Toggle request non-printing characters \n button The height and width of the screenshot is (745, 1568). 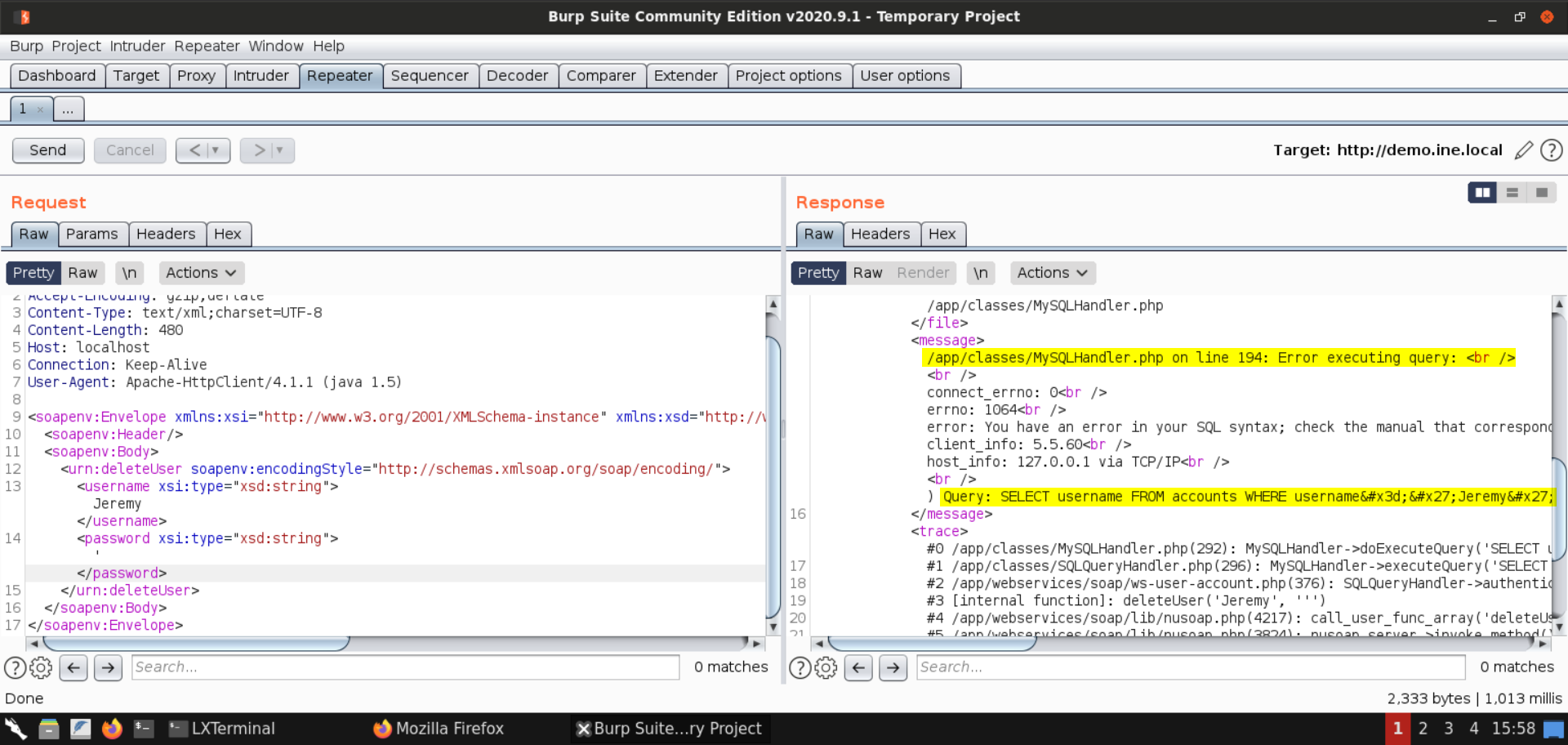tap(129, 273)
